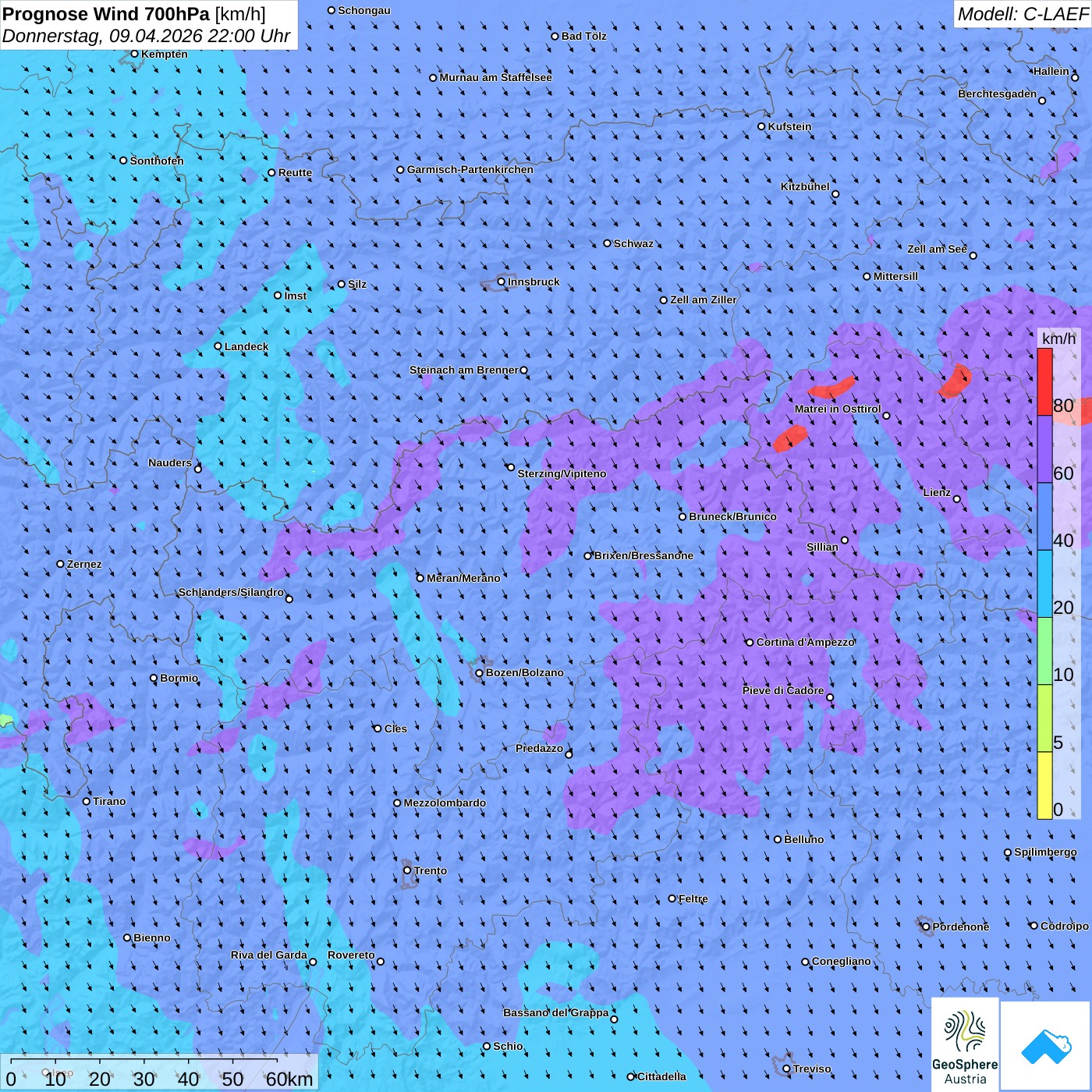The height and width of the screenshot is (1092, 1092).
Task: Click the Bruneck/Brunico marker
Action: tap(682, 516)
